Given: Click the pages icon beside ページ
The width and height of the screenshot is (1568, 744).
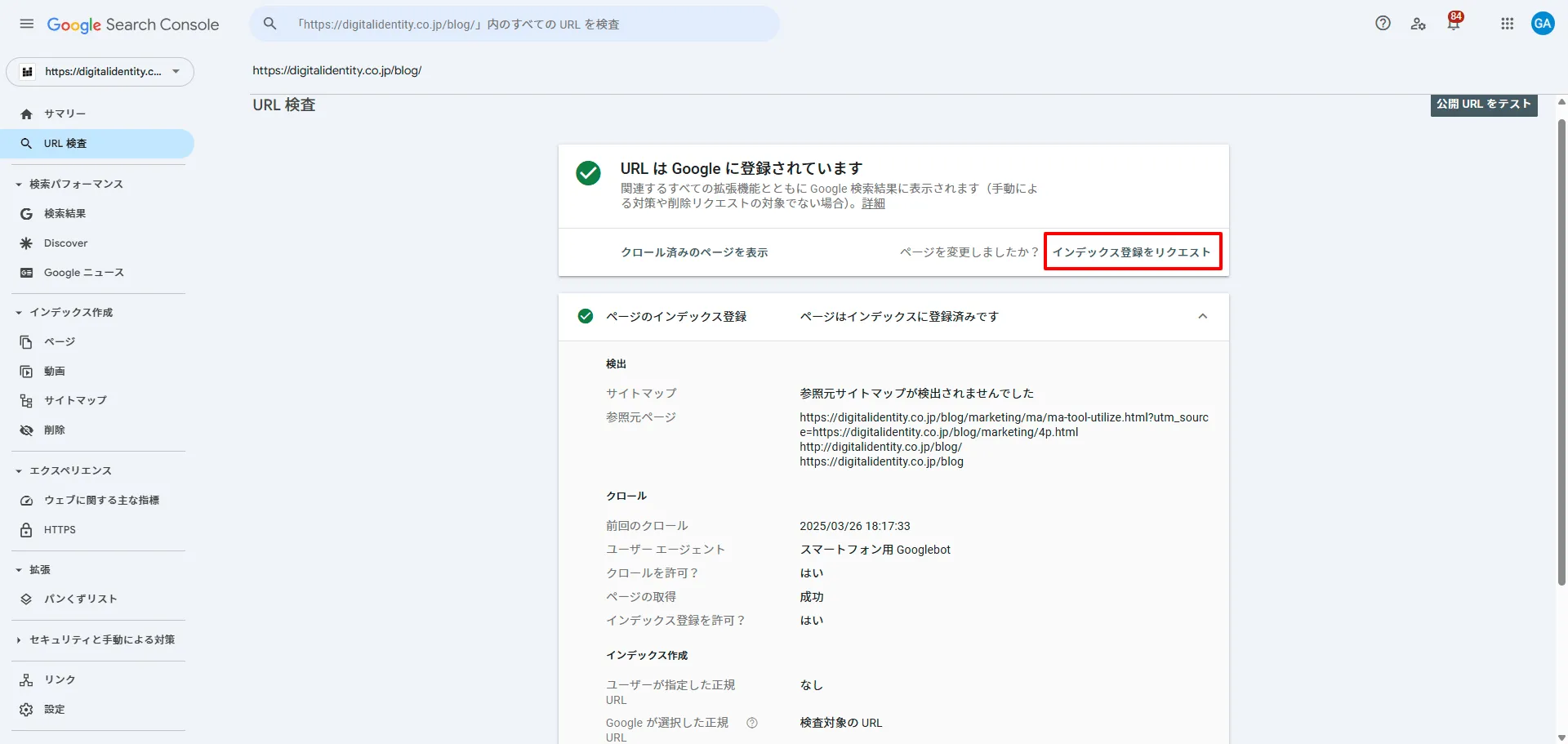Looking at the screenshot, I should pos(26,342).
